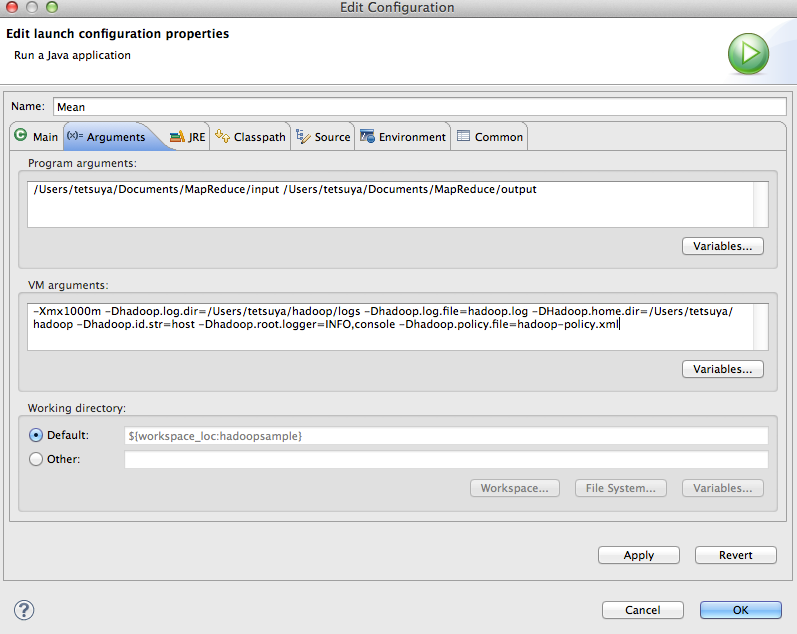Apply the configuration changes
The image size is (797, 634).
[638, 555]
